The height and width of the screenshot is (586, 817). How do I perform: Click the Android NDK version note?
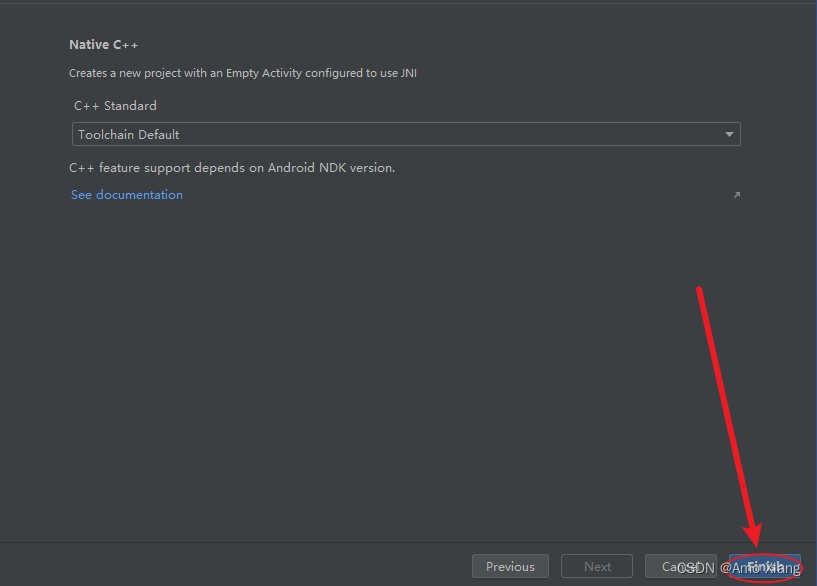pyautogui.click(x=232, y=167)
